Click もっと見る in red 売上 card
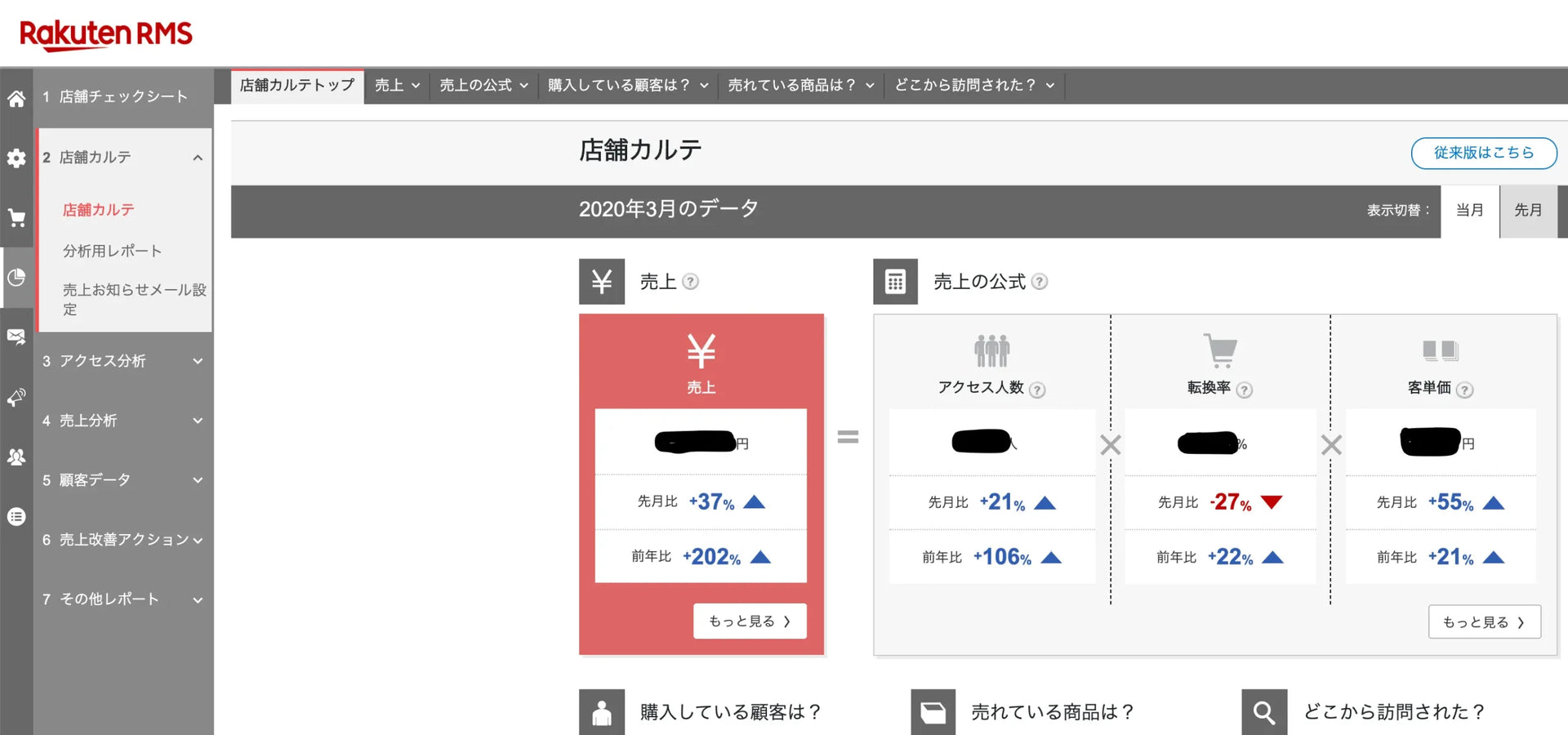The image size is (1568, 735). tap(750, 621)
